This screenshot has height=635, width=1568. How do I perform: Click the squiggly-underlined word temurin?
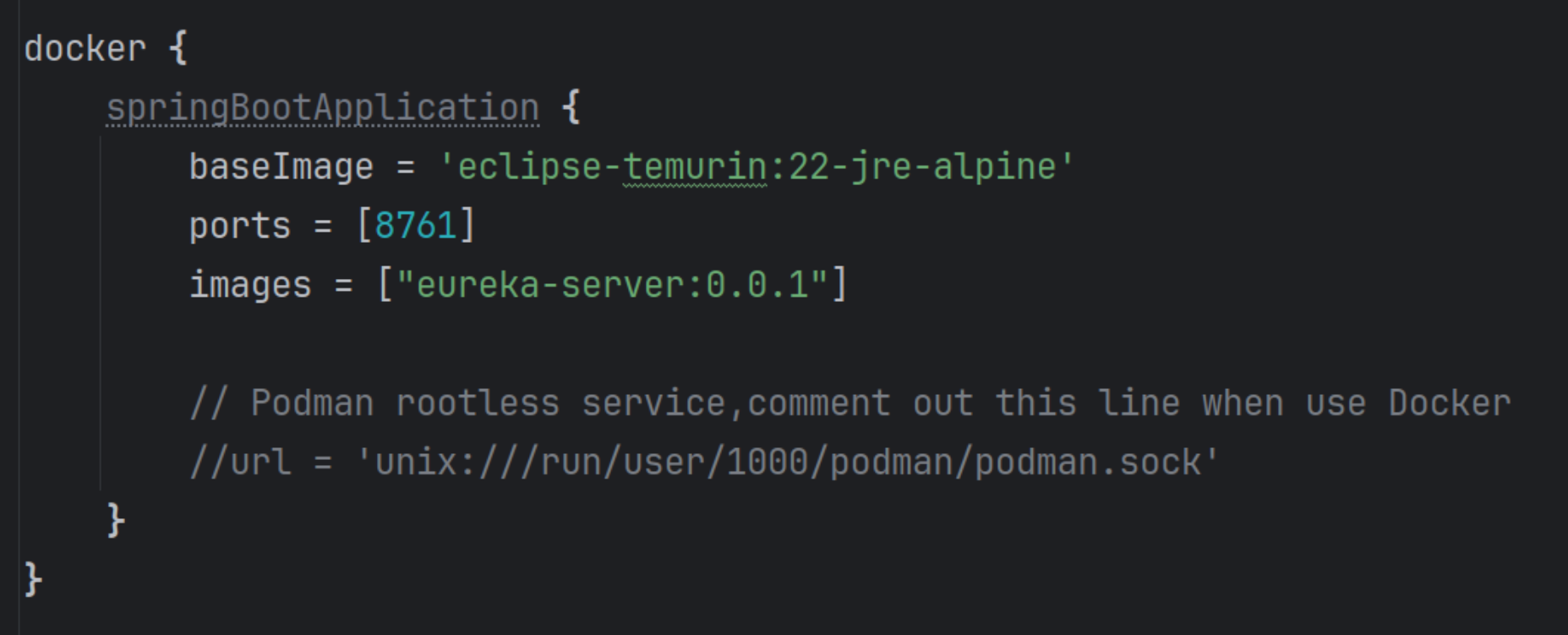695,167
